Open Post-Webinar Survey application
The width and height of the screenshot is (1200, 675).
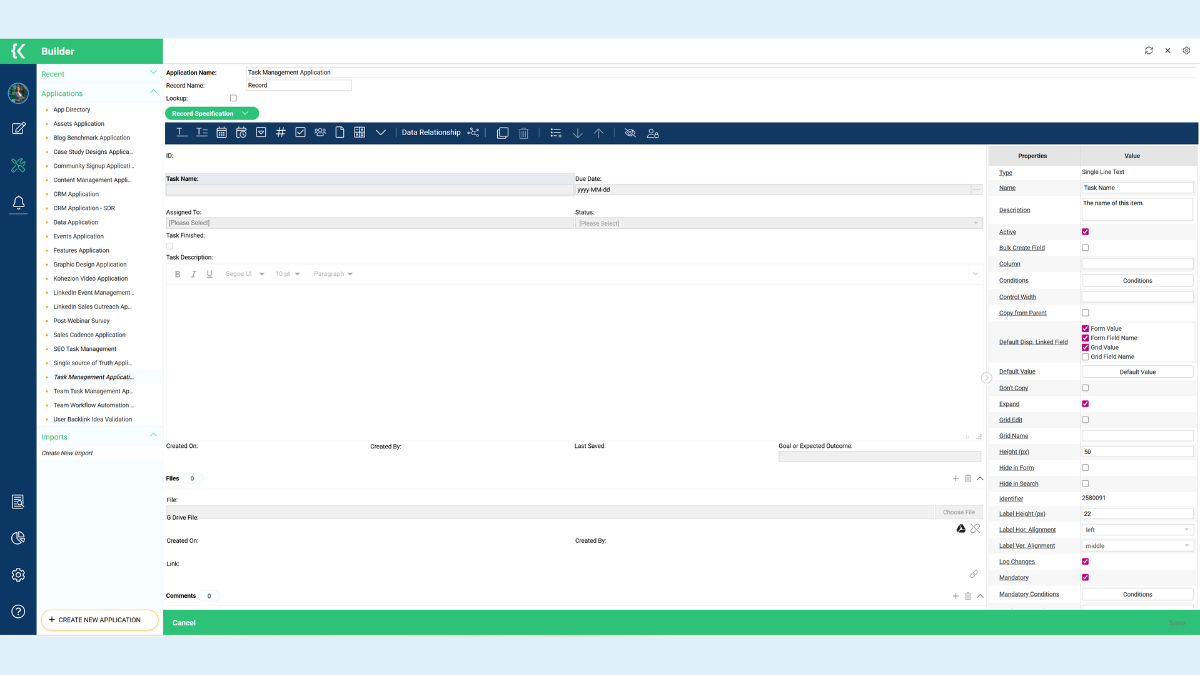[x=82, y=321]
